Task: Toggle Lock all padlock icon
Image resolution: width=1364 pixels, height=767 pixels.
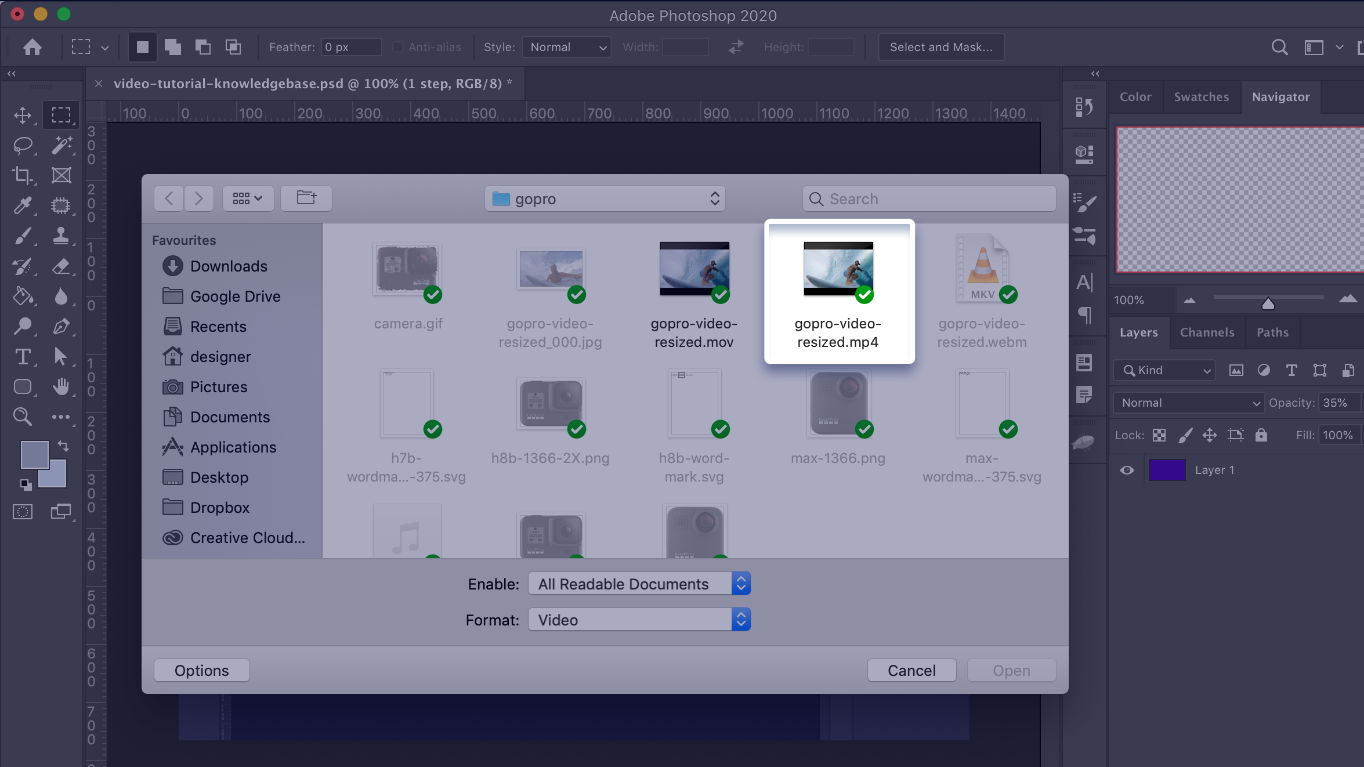Action: click(1261, 435)
